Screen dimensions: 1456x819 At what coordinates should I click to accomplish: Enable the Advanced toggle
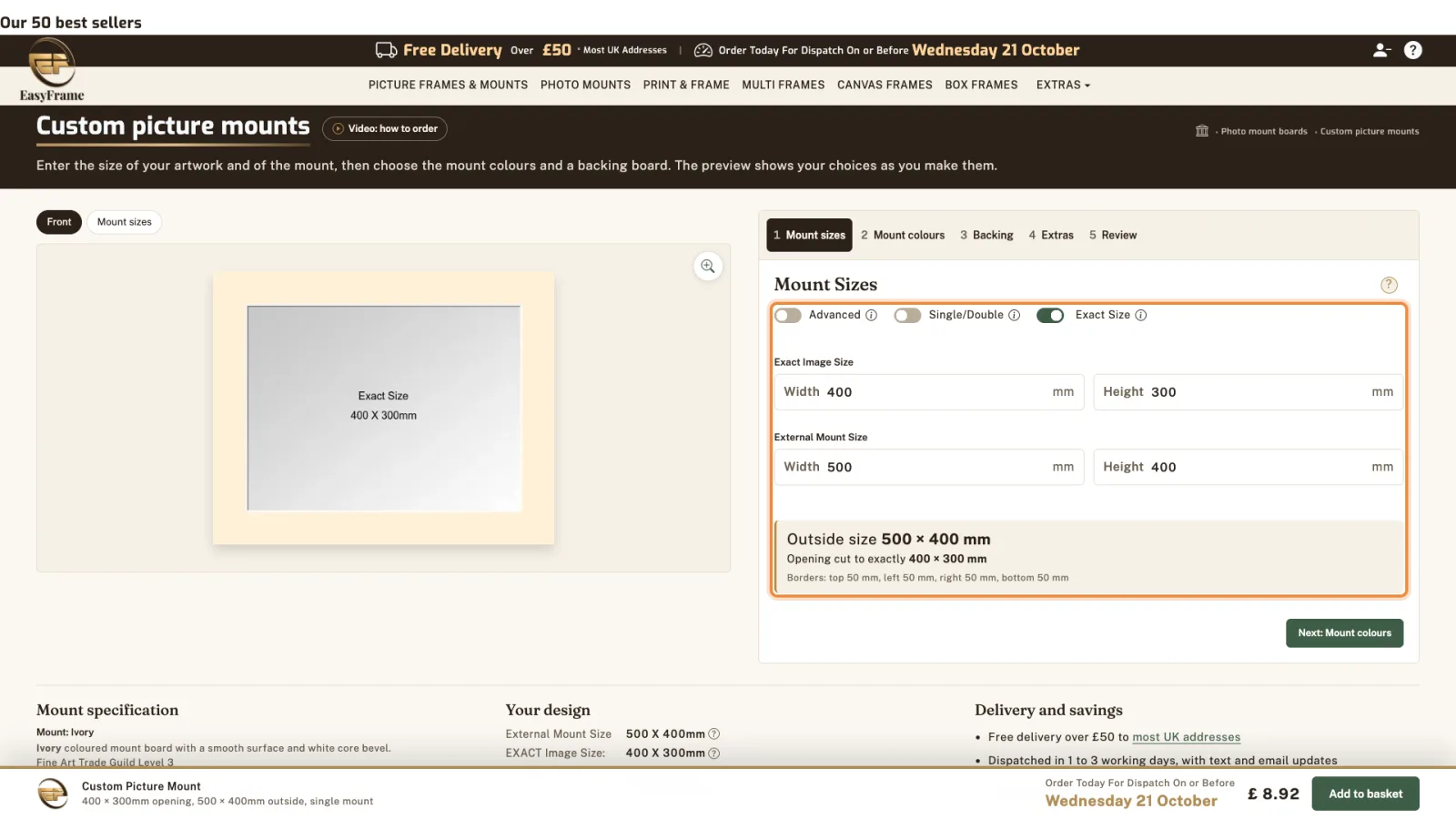pyautogui.click(x=788, y=315)
